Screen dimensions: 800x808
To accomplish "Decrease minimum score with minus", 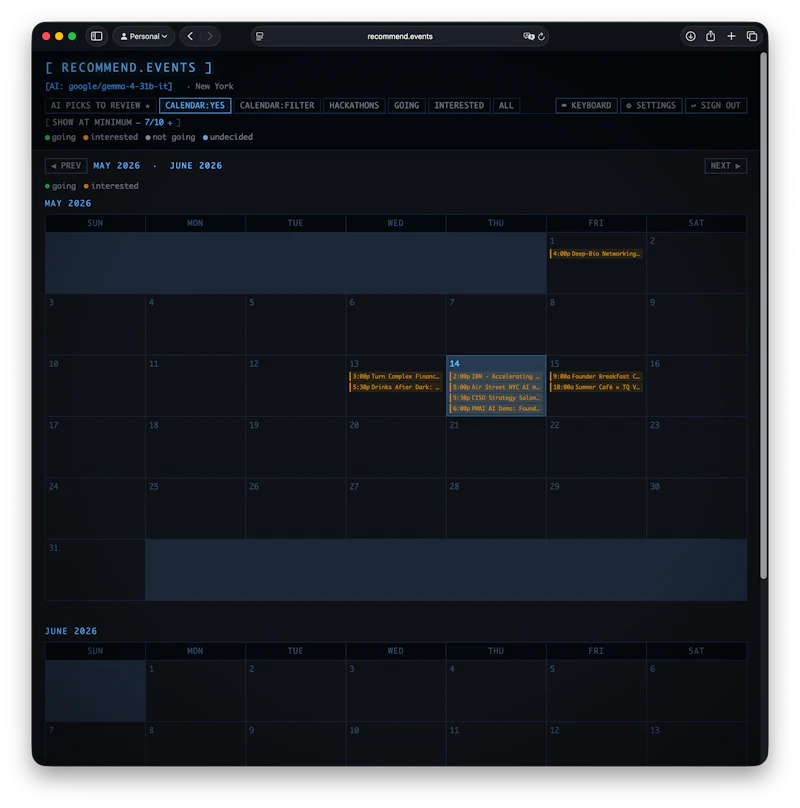I will (138, 123).
